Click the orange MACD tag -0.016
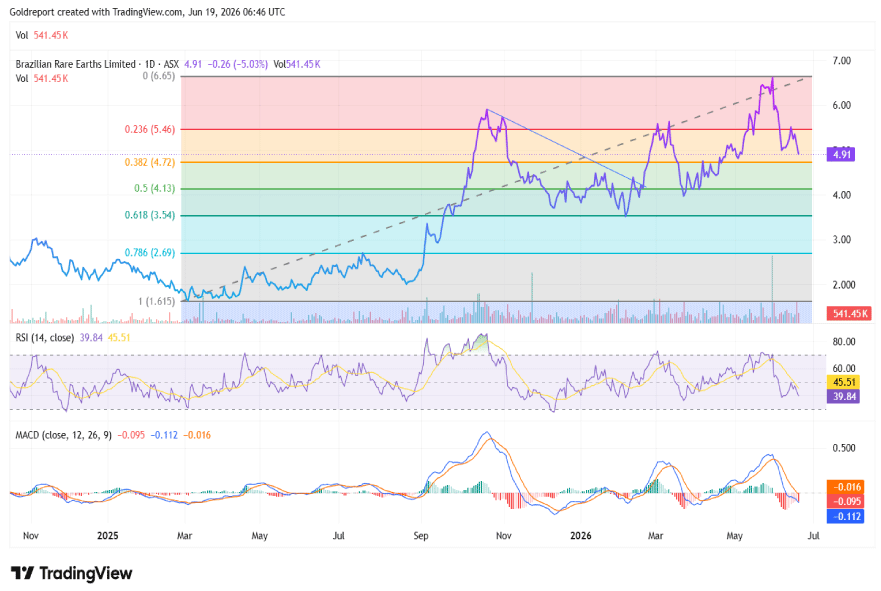 845,487
